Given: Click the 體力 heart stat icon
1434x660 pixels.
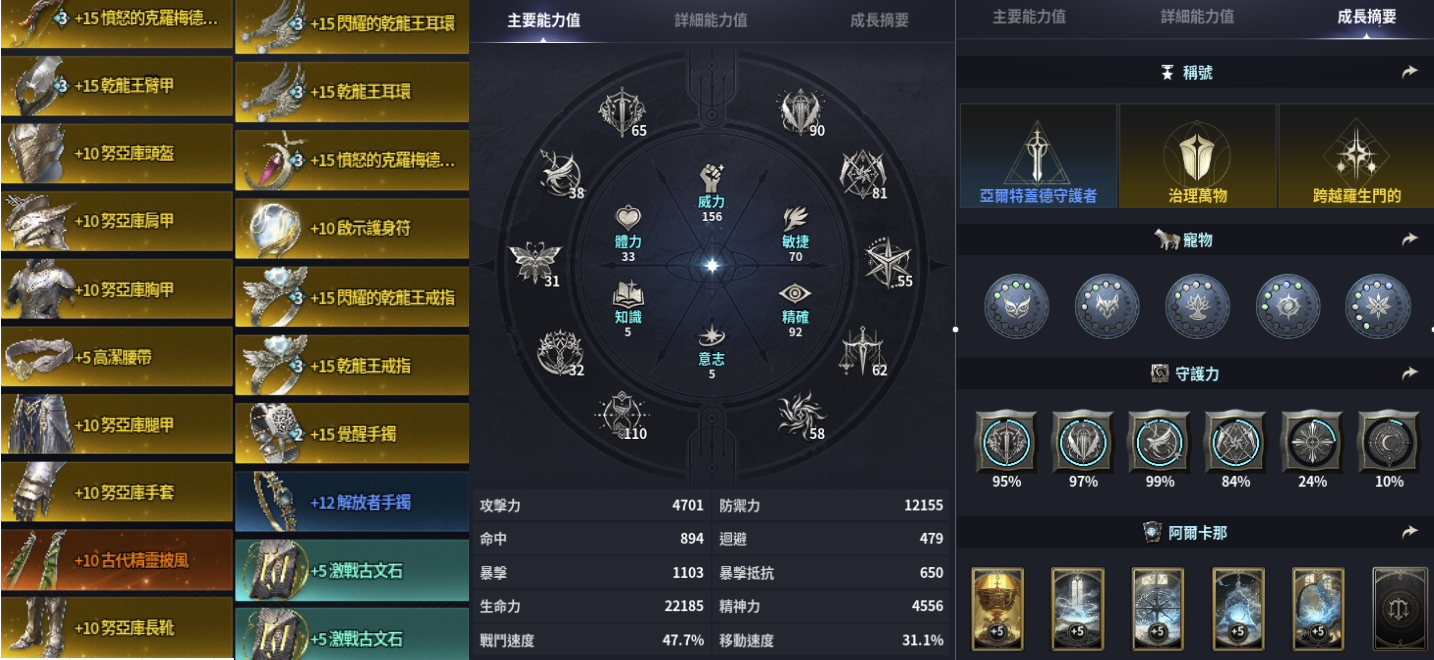Looking at the screenshot, I should (x=628, y=219).
